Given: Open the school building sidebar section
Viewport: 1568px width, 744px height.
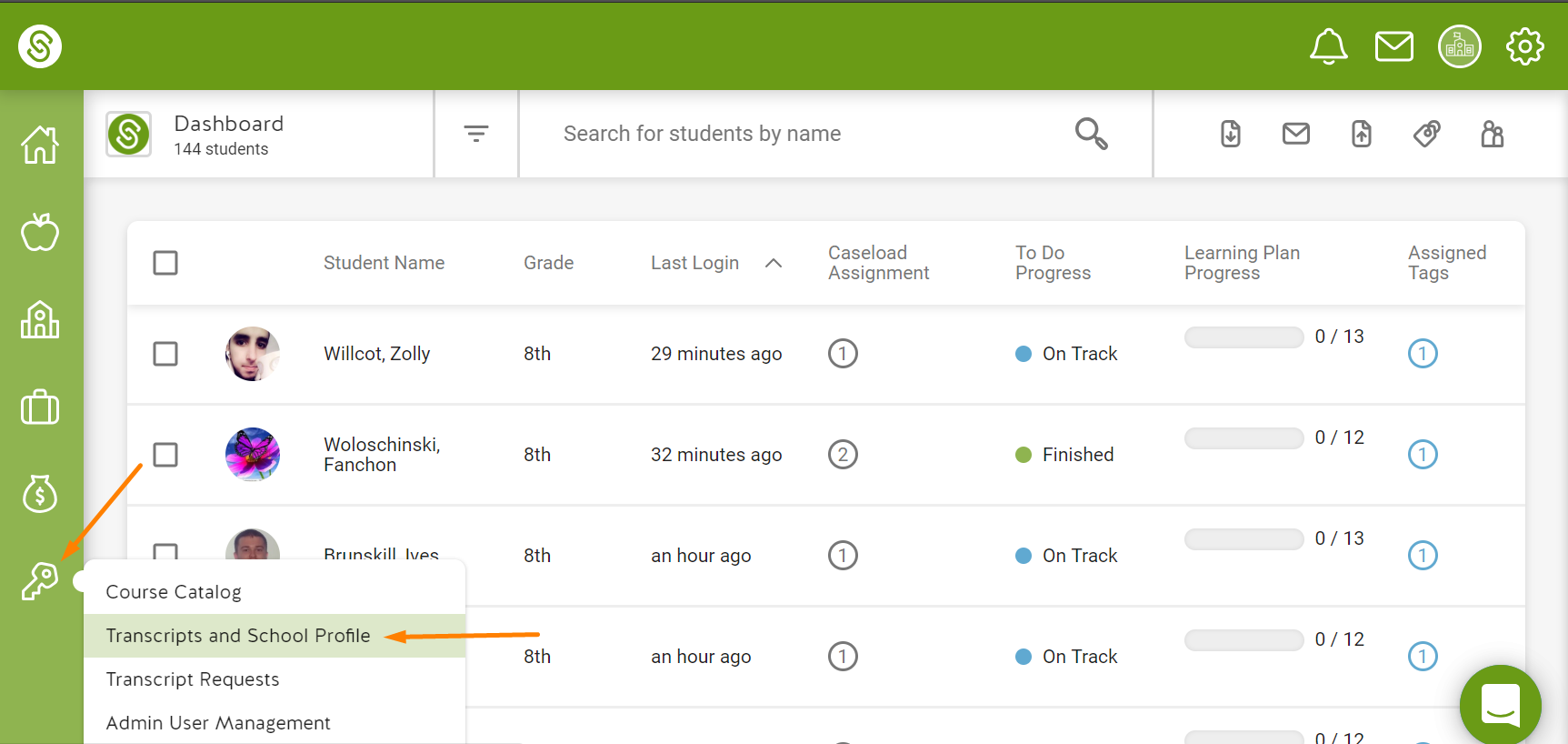Looking at the screenshot, I should click(40, 319).
